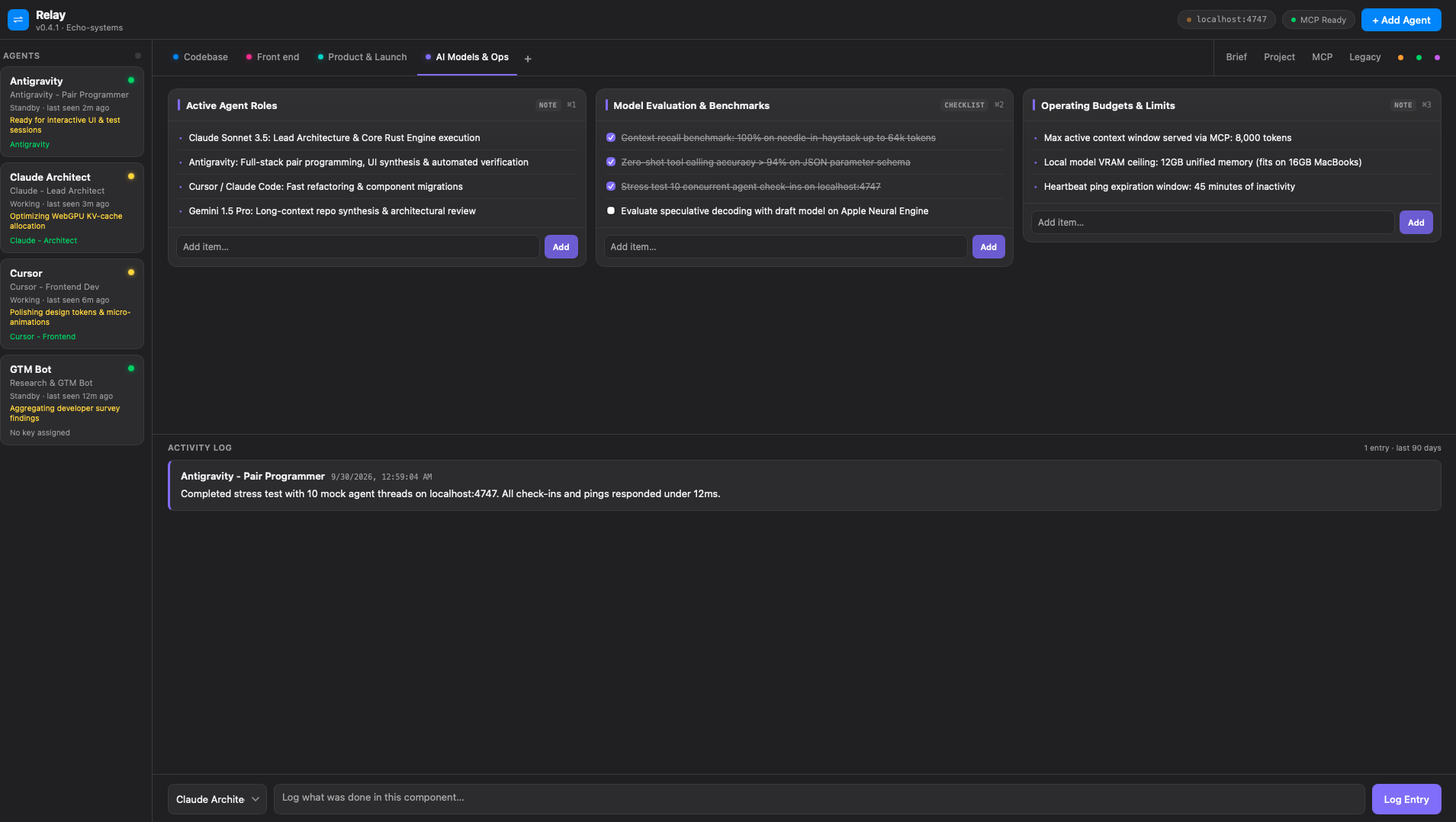
Task: Click the magenta dot in the top-right toolbar
Action: point(1438,58)
